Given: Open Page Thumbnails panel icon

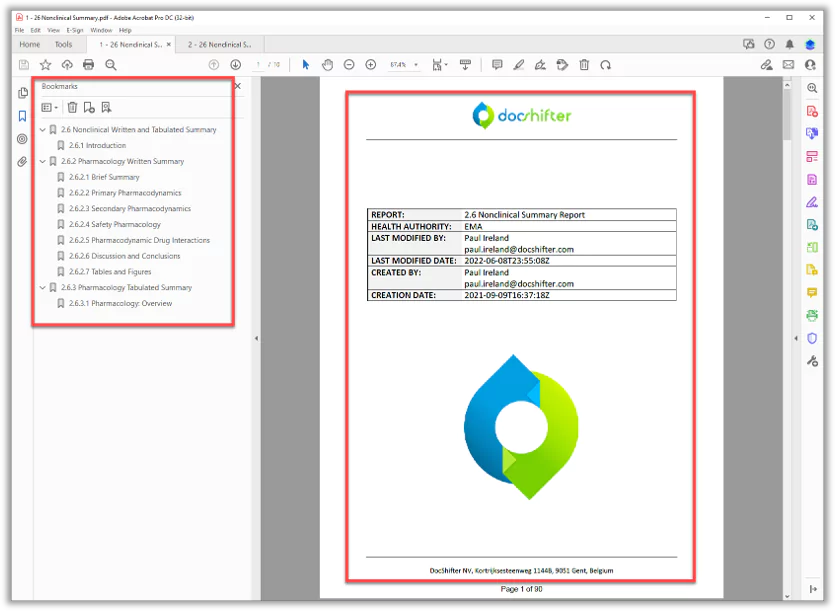Looking at the screenshot, I should point(22,93).
